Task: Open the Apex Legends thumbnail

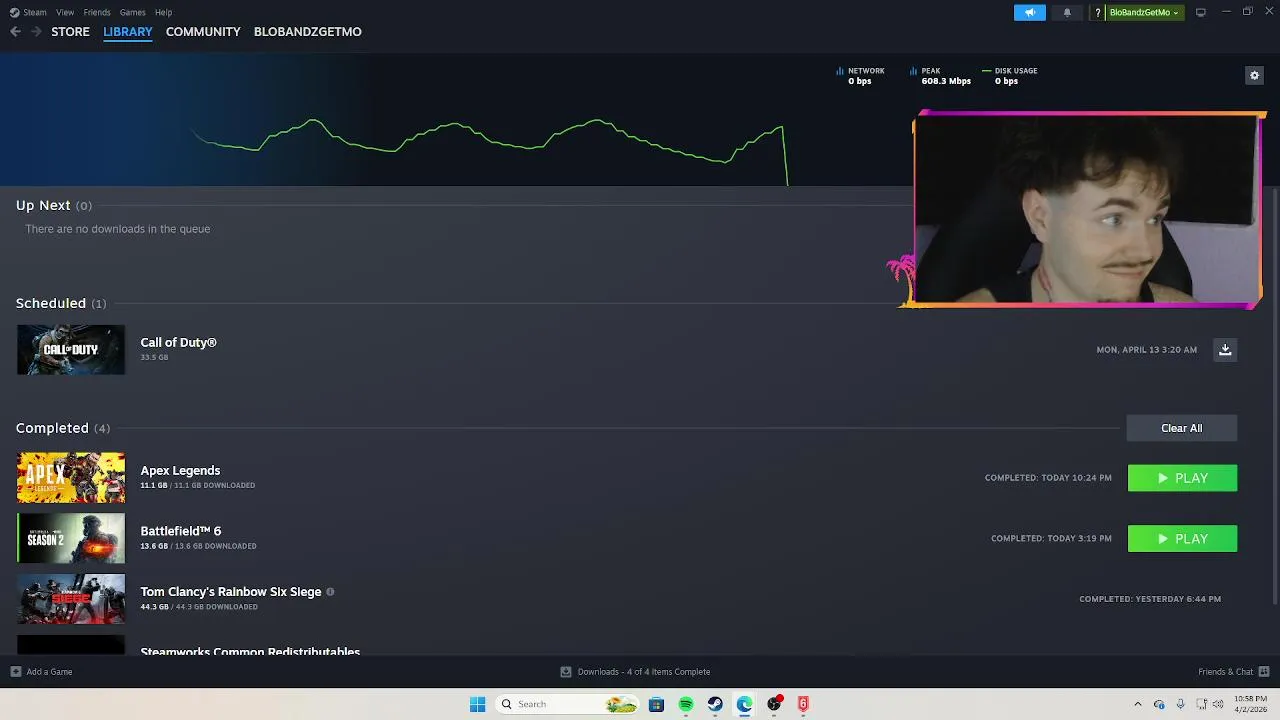Action: 71,478
